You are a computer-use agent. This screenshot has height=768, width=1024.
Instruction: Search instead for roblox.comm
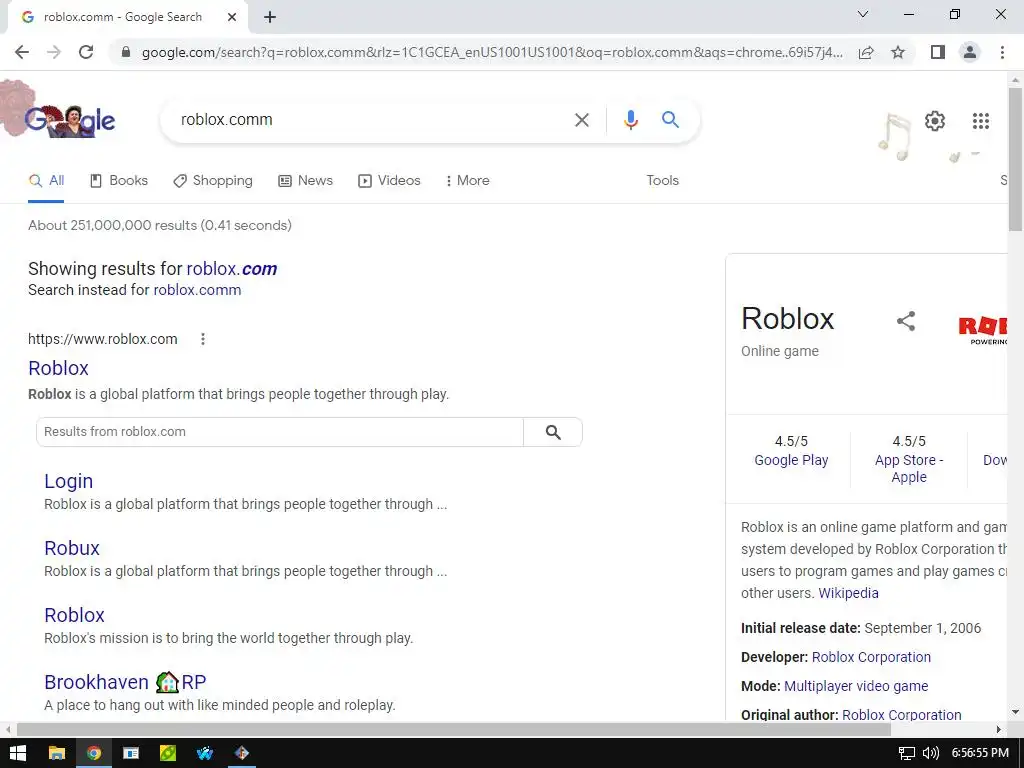(x=197, y=290)
